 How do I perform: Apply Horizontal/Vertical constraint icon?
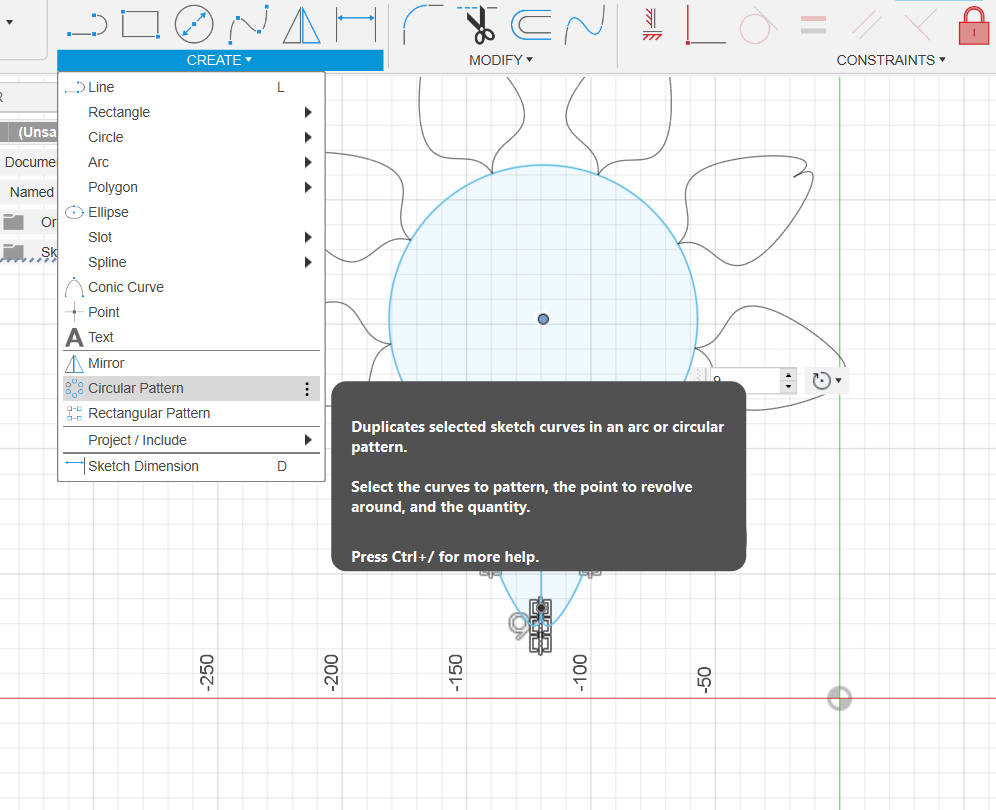click(652, 25)
